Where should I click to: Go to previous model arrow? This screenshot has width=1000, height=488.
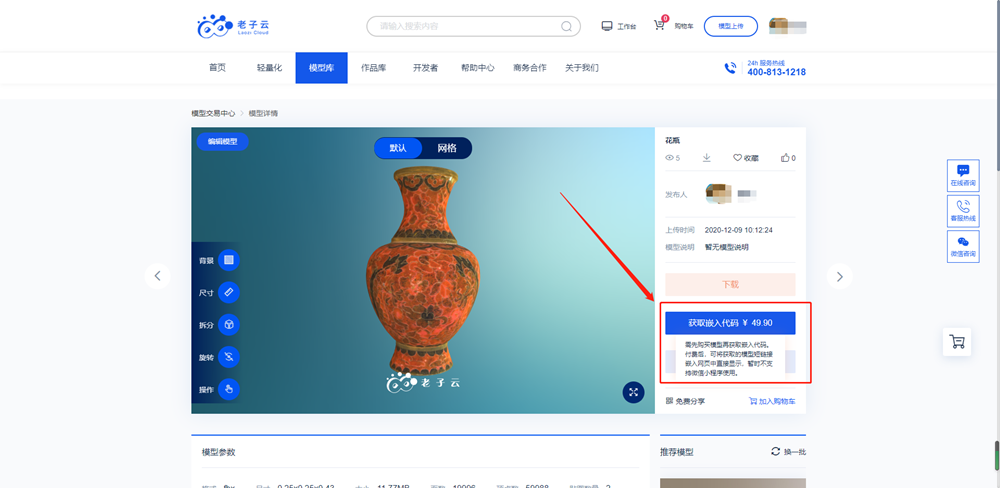pos(158,276)
